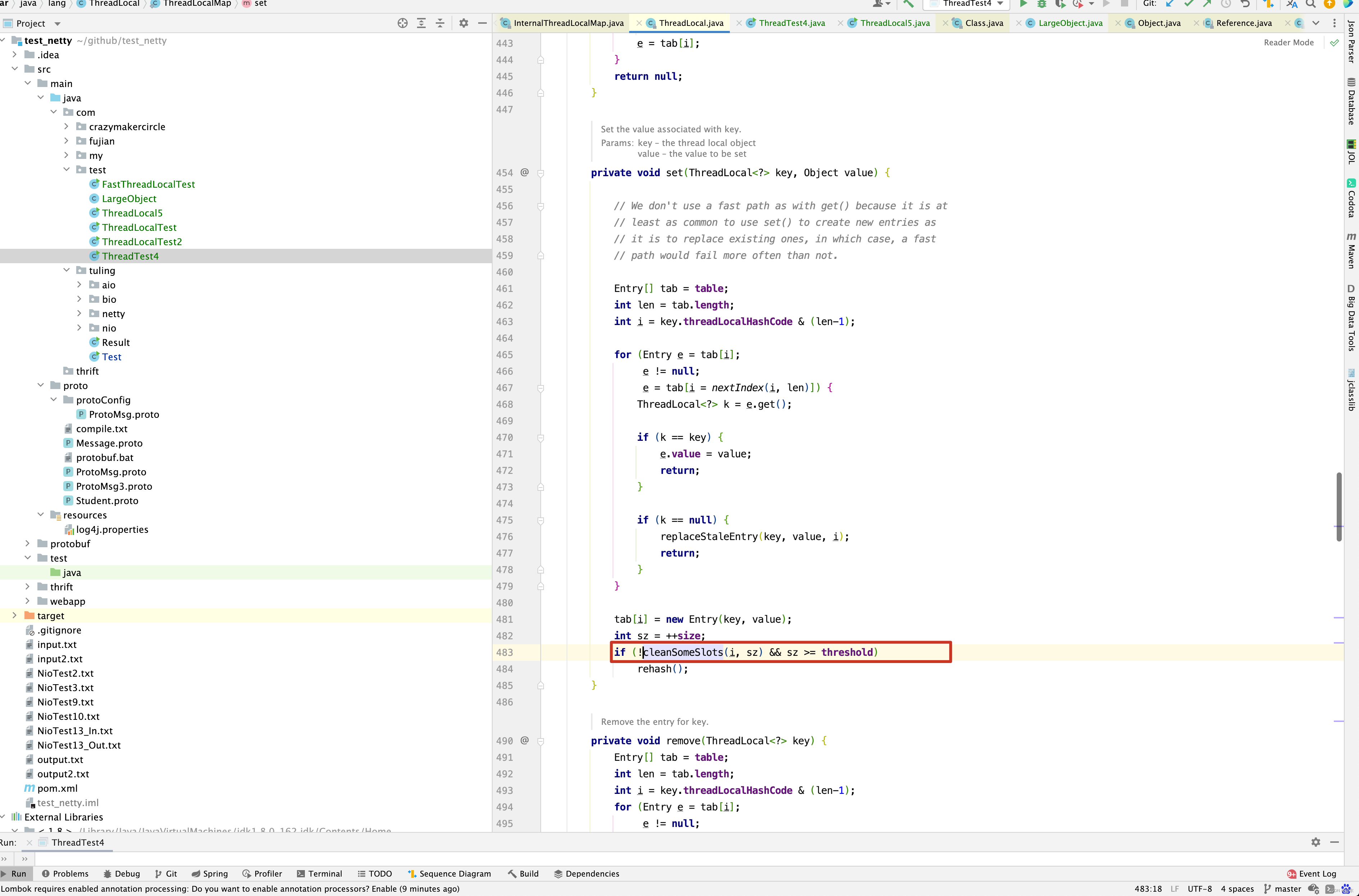Screen dimensions: 1359x896
Task: Click the Search Everywhere magnifier icon
Action: [1311, 4]
